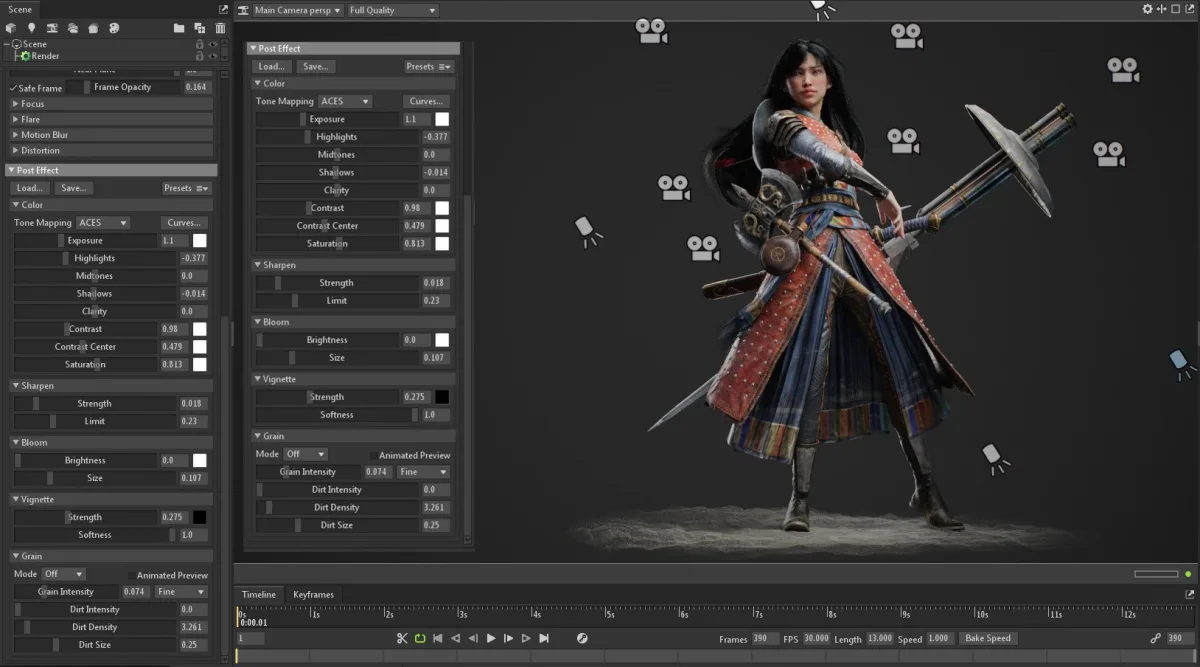Expand the Motion Blur section
The height and width of the screenshot is (667, 1200).
110,135
